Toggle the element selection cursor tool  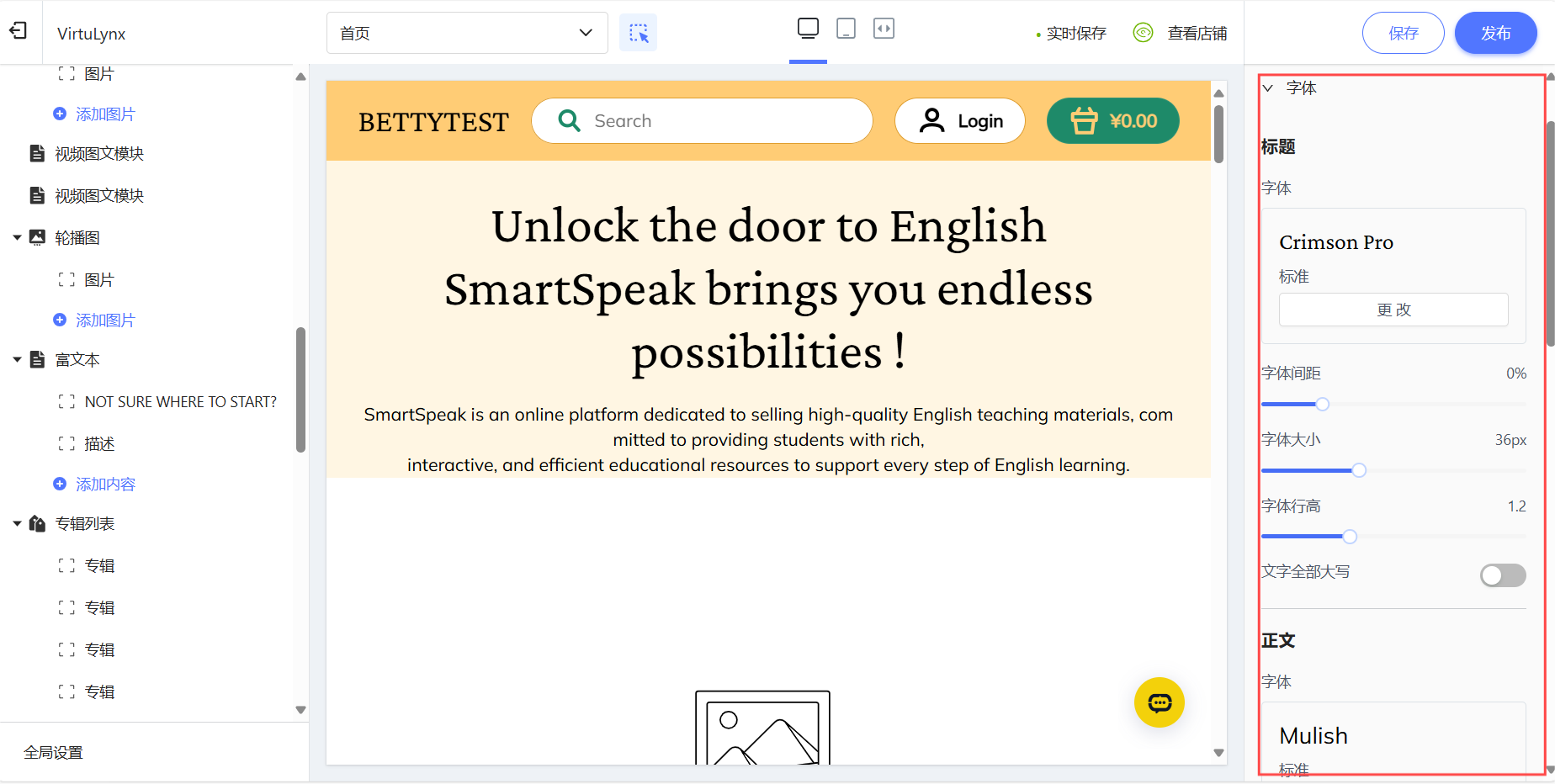pyautogui.click(x=638, y=33)
